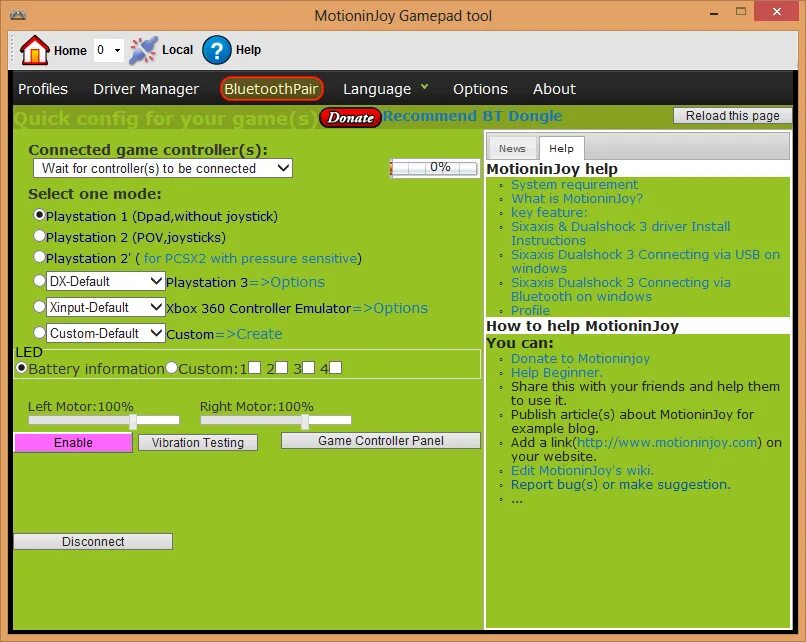Open the System requirement help link
The image size is (806, 642).
pyautogui.click(x=574, y=184)
